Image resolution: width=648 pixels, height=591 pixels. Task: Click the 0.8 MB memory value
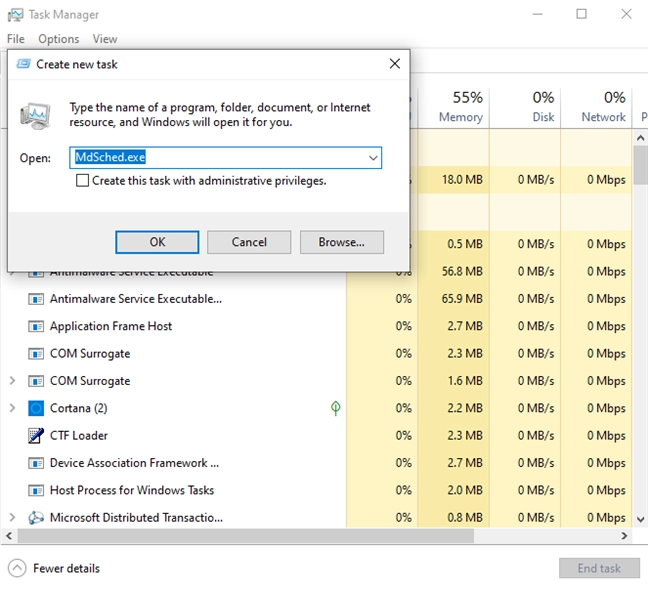tap(465, 517)
